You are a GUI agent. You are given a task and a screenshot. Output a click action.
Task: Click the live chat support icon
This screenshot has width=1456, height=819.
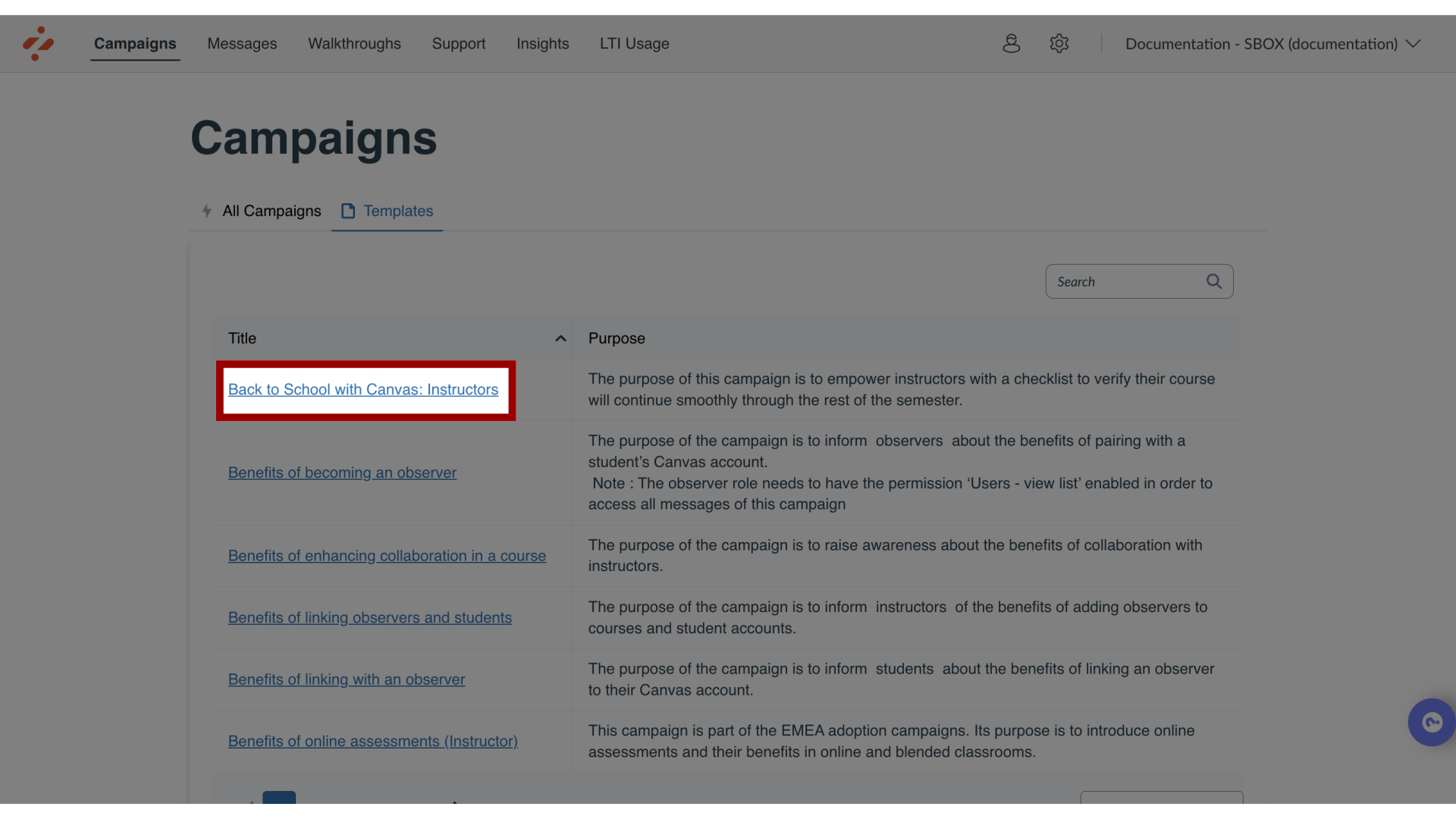tap(1431, 722)
